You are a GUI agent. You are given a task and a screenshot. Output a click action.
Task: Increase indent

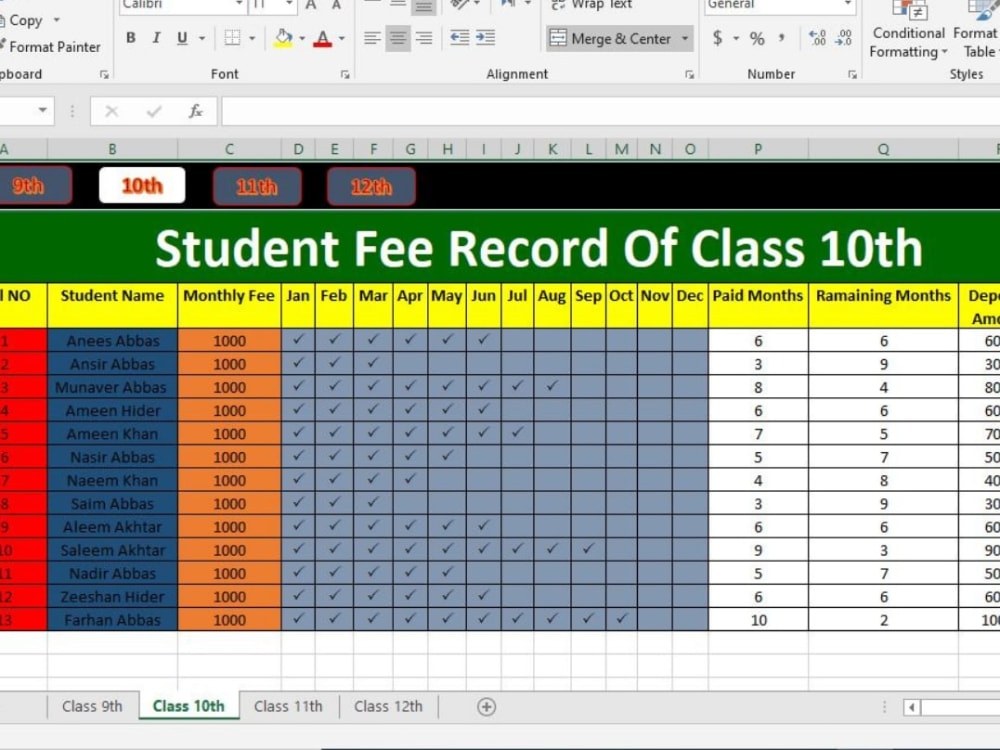(485, 38)
